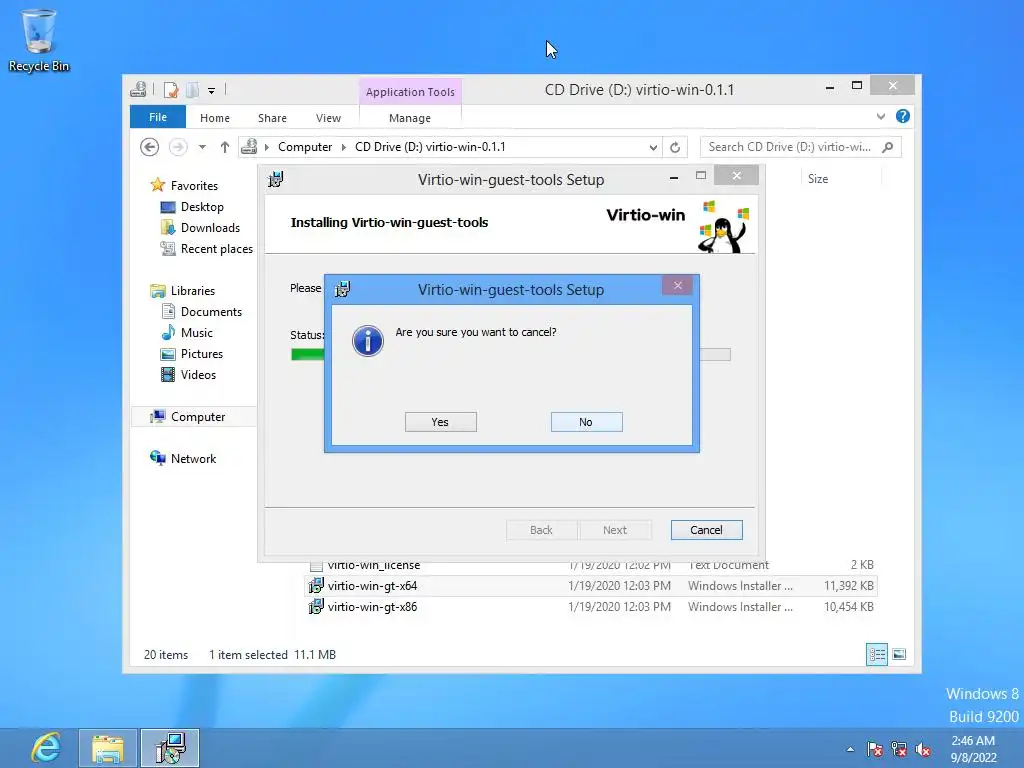Viewport: 1024px width, 768px height.
Task: Go up one folder level
Action: point(225,147)
